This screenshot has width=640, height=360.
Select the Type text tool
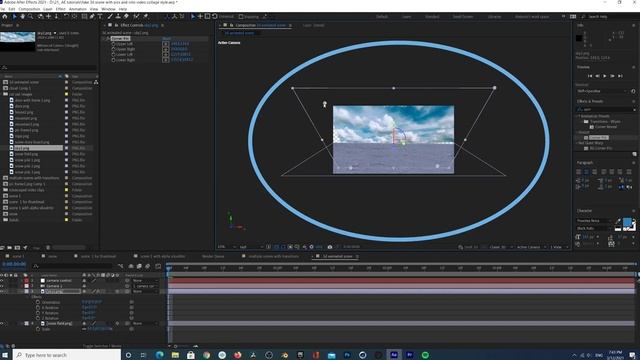[100, 16]
